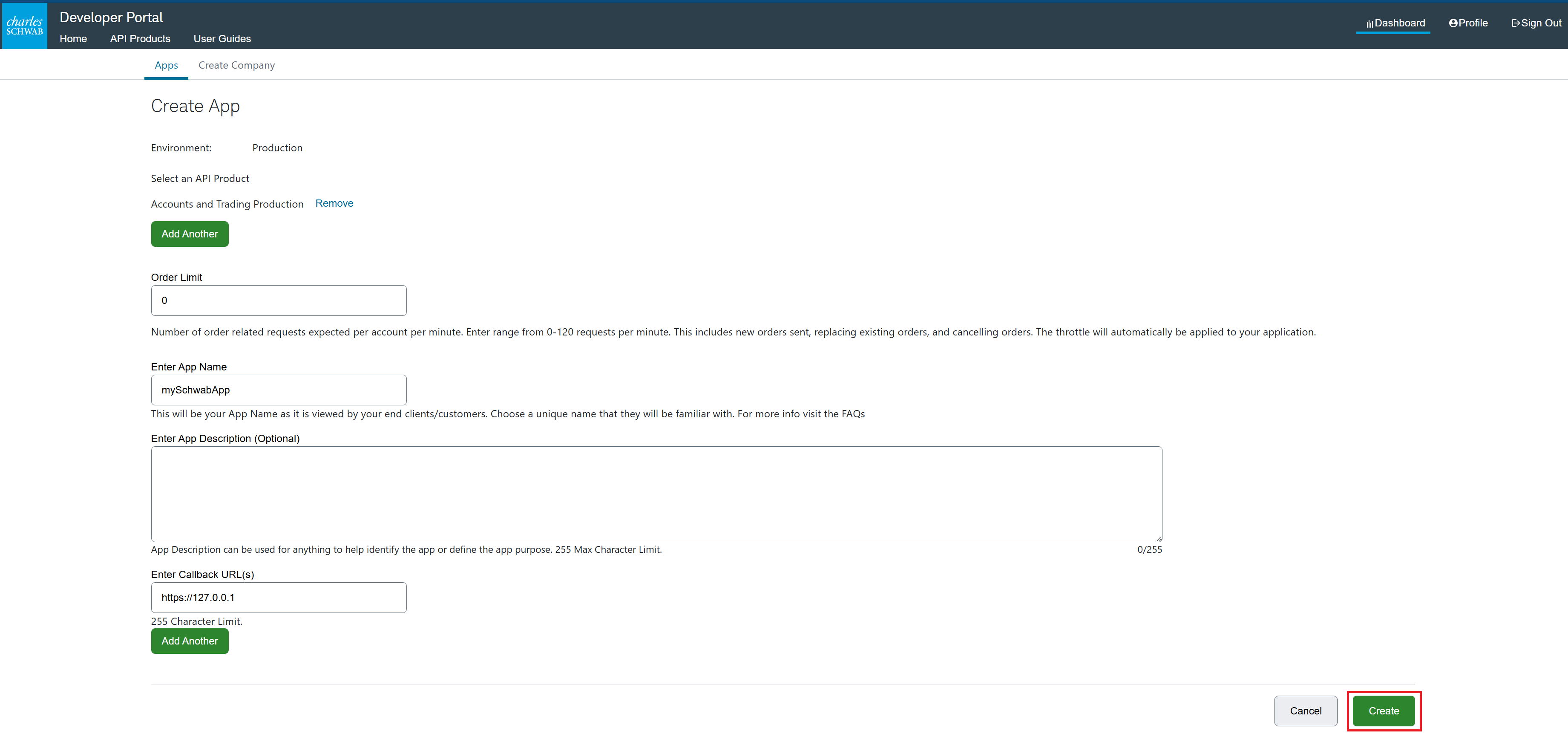Add another API product

[x=190, y=234]
